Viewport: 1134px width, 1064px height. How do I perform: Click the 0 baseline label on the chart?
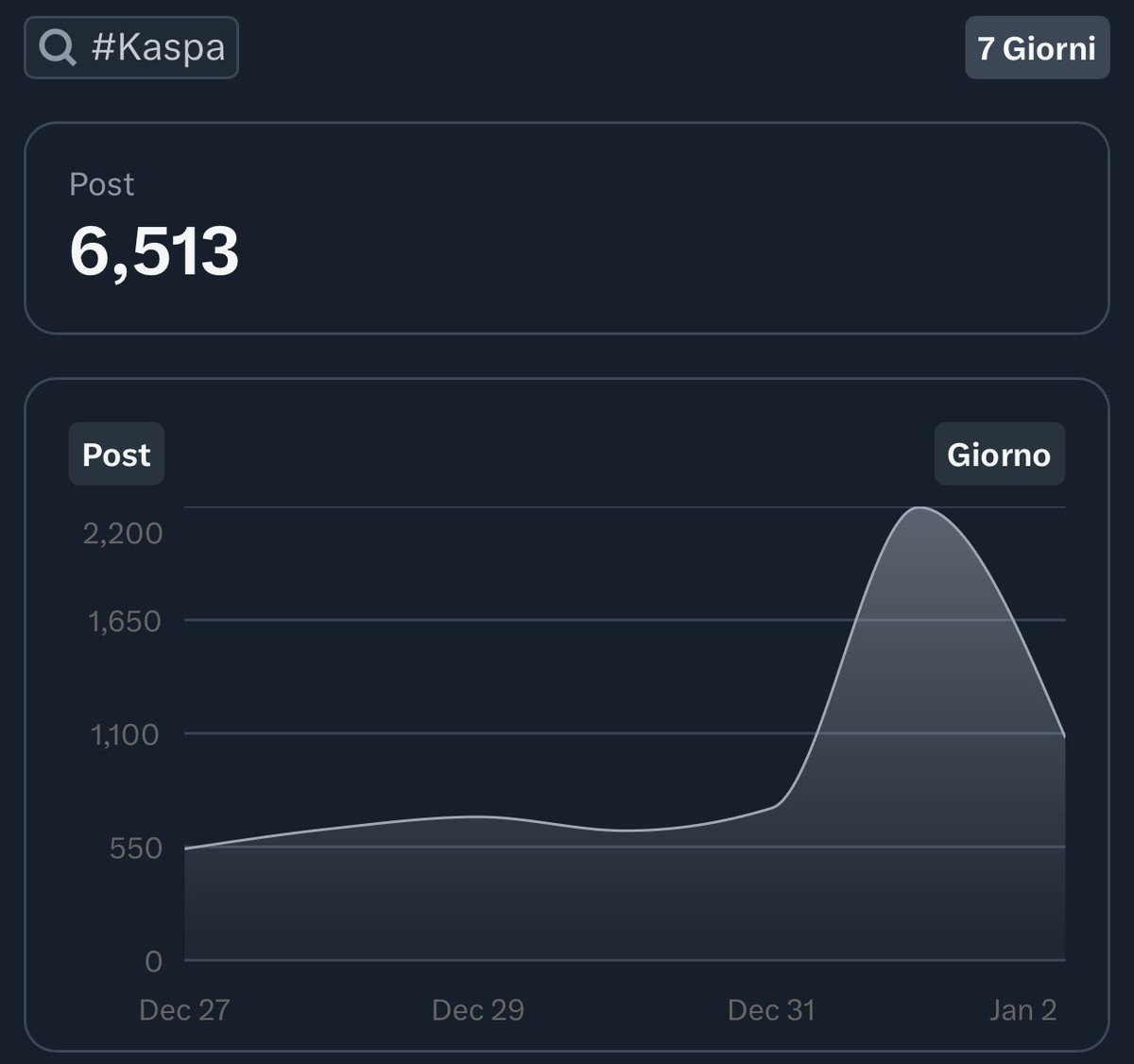click(154, 962)
